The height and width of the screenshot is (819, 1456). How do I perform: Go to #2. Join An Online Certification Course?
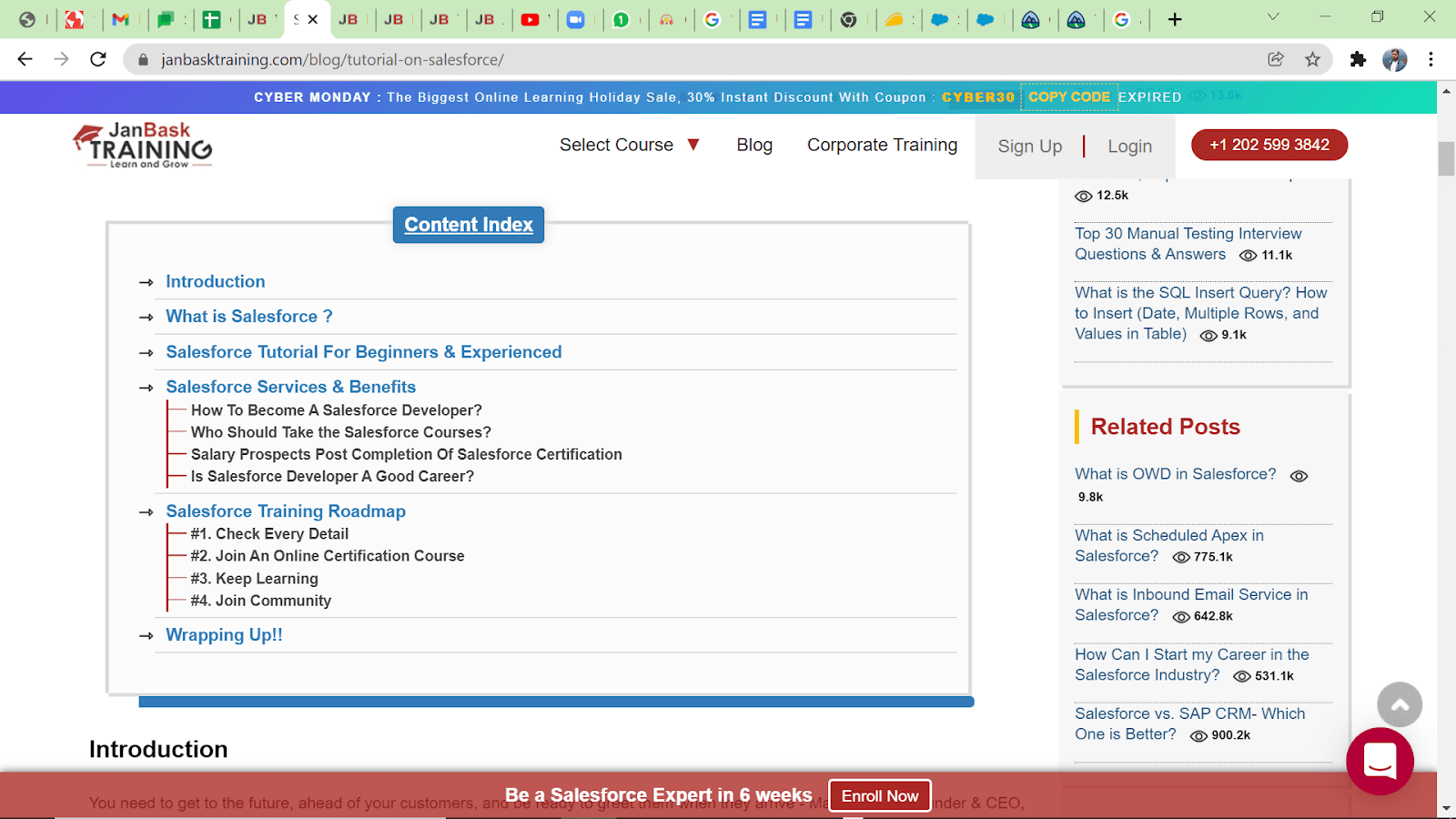tap(328, 556)
